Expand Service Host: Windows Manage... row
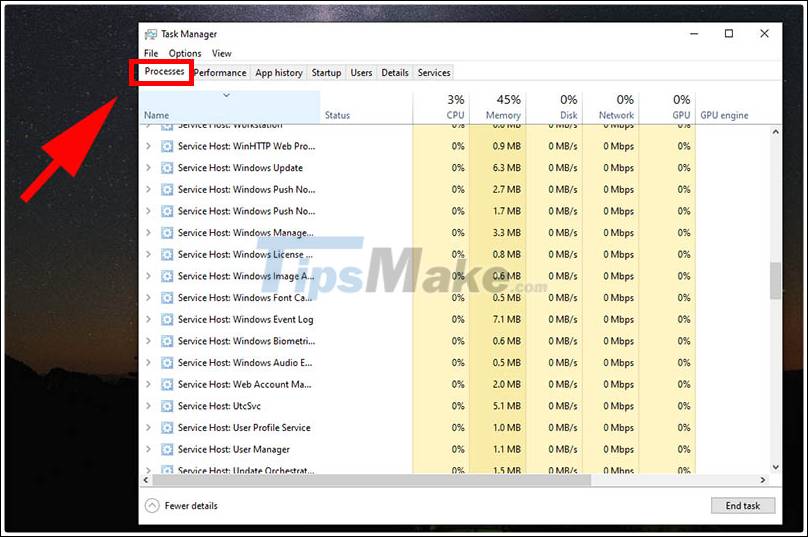The image size is (808, 537). coord(148,233)
